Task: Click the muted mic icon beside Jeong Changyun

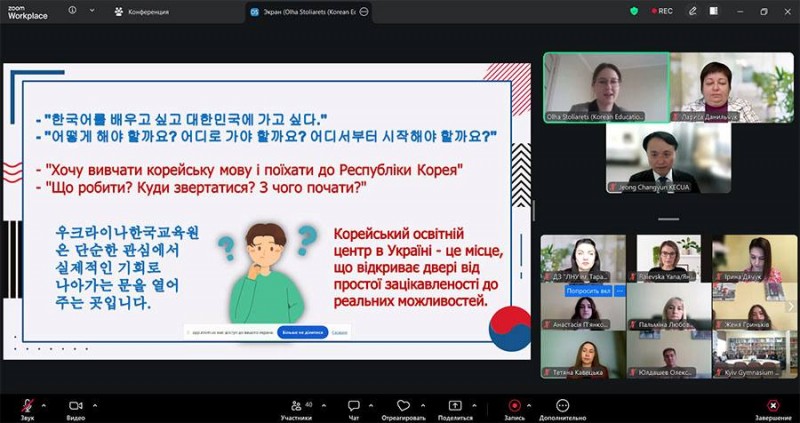Action: point(613,188)
